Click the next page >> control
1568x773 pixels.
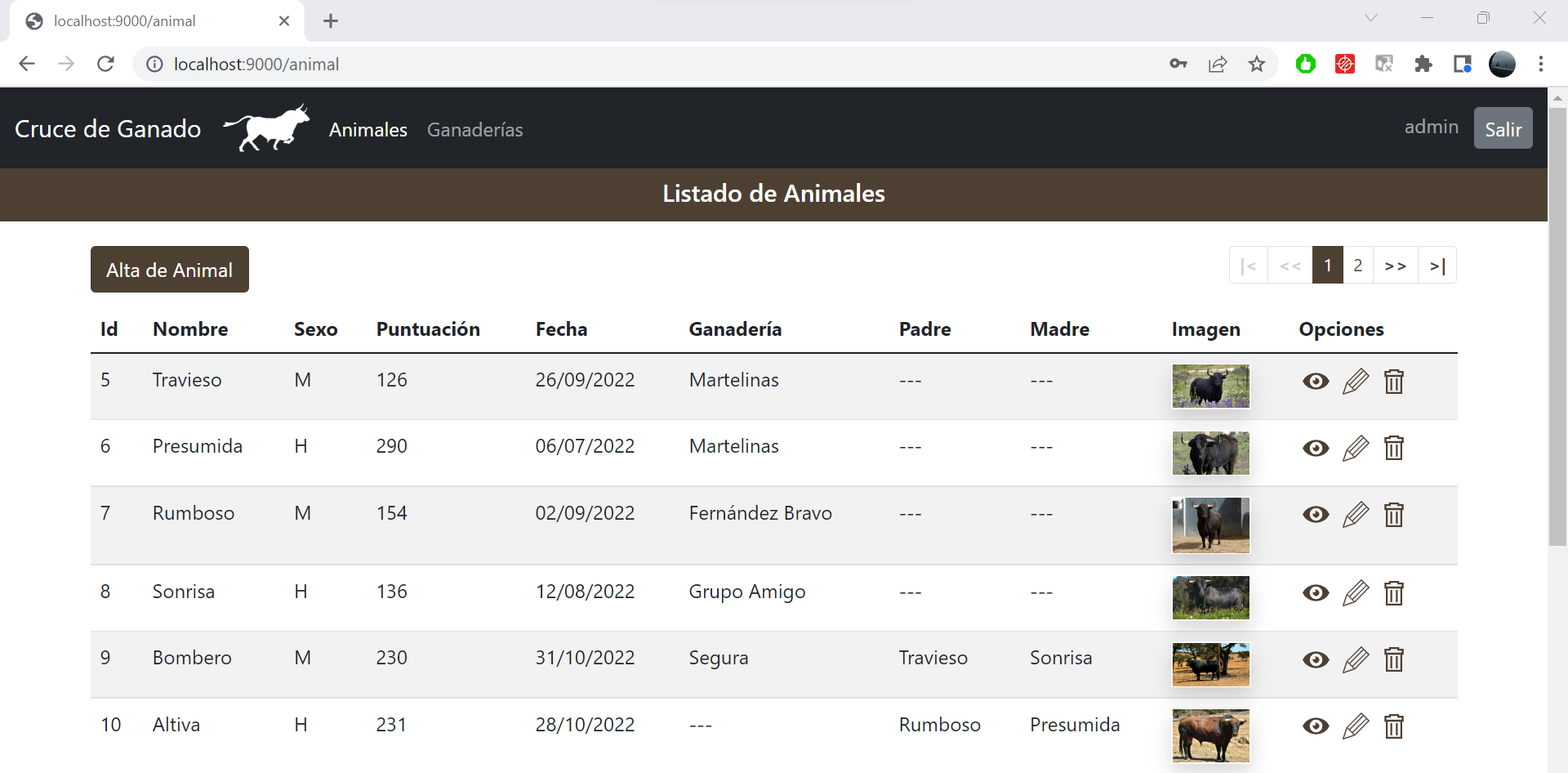1396,265
